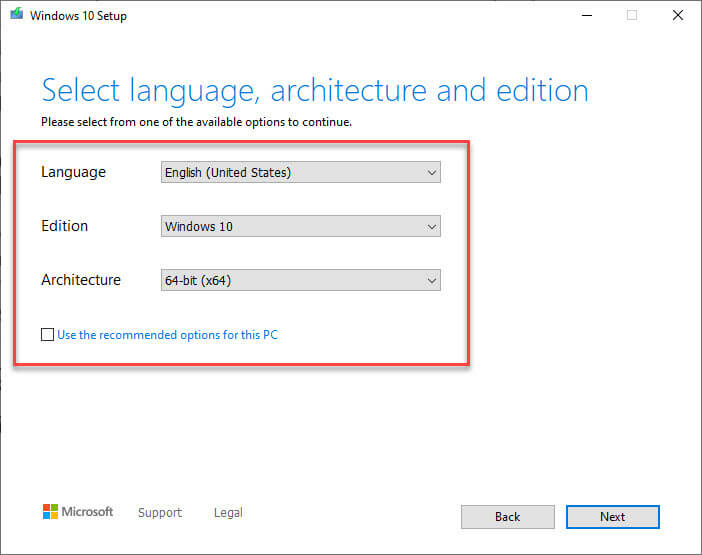Click the 'Windows 10 Setup' window title text
The height and width of the screenshot is (555, 702).
click(x=78, y=16)
